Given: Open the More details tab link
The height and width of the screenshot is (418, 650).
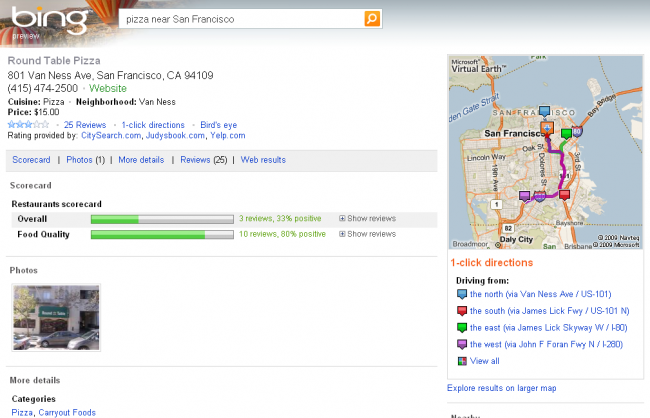Looking at the screenshot, I should pos(141,160).
